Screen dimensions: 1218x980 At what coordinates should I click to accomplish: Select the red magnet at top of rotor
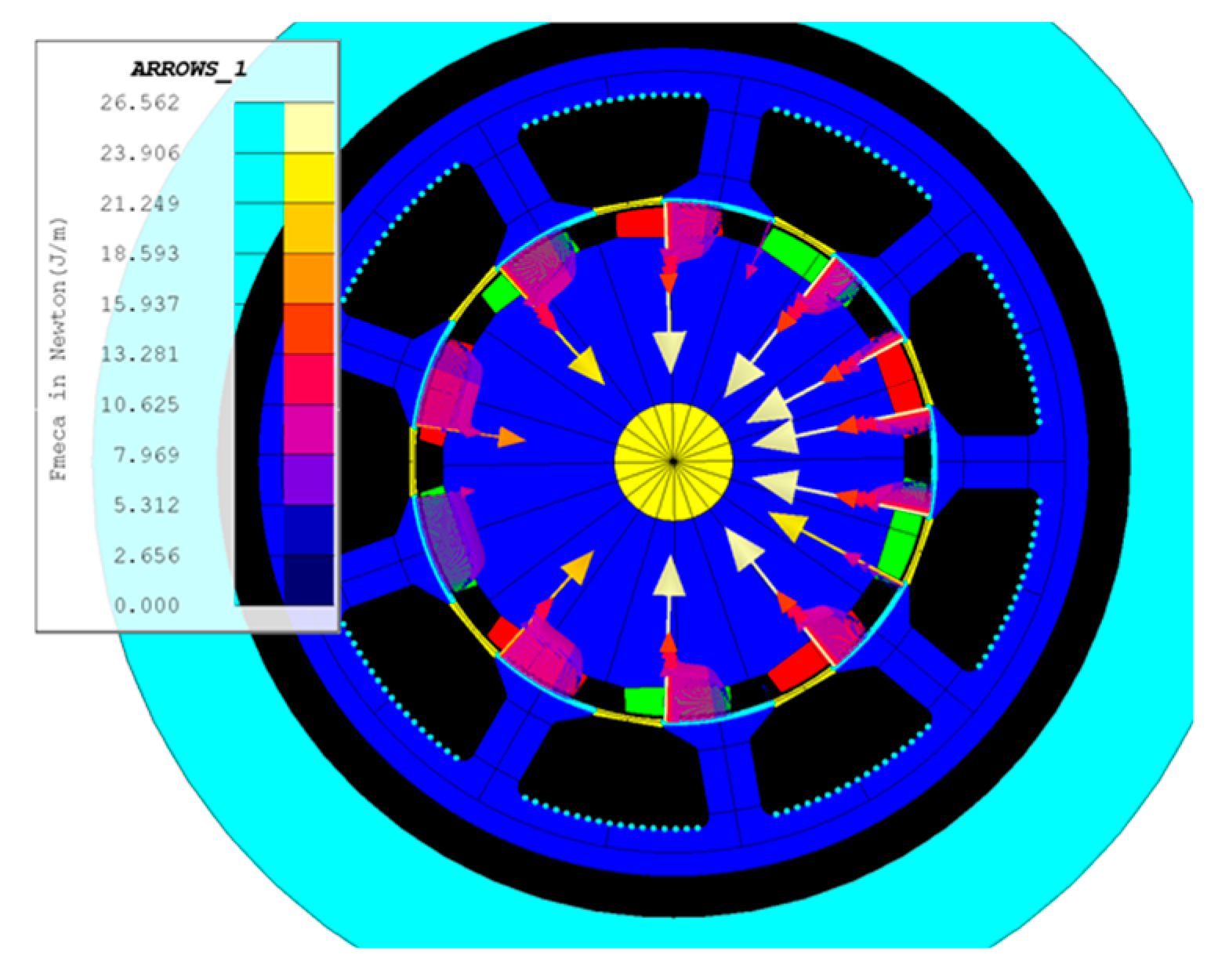(640, 222)
